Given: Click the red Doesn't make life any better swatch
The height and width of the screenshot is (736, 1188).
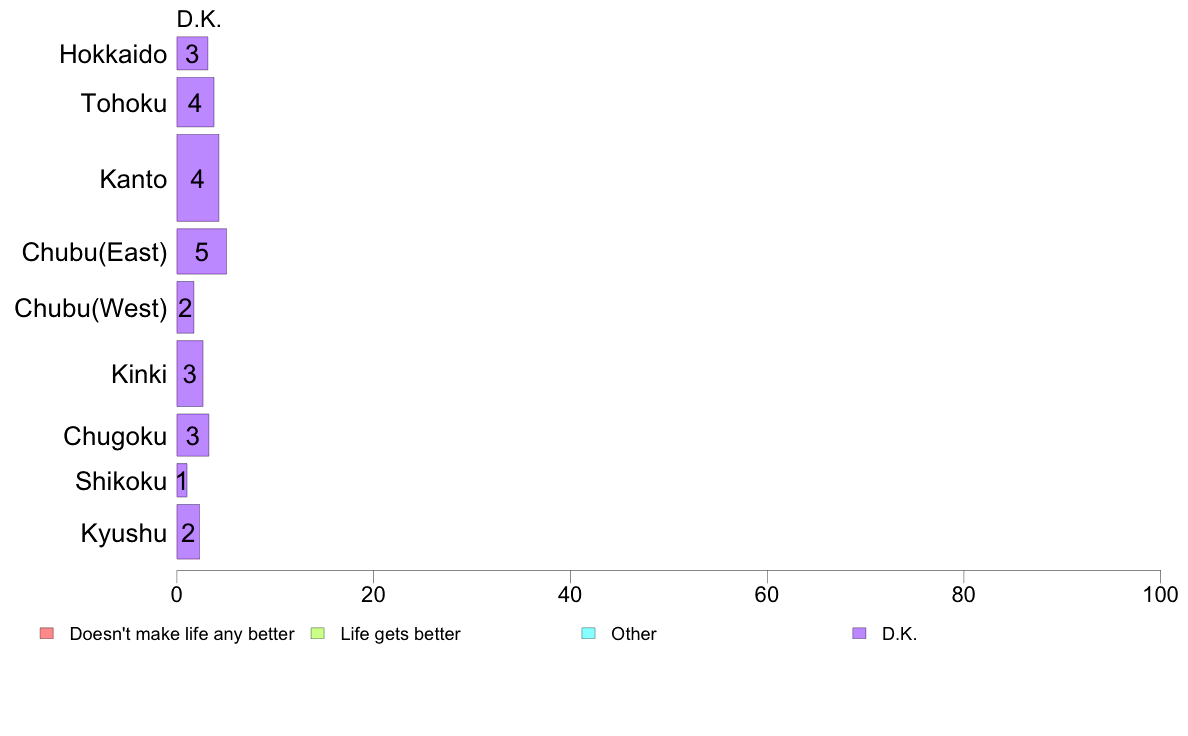Looking at the screenshot, I should click(x=47, y=634).
